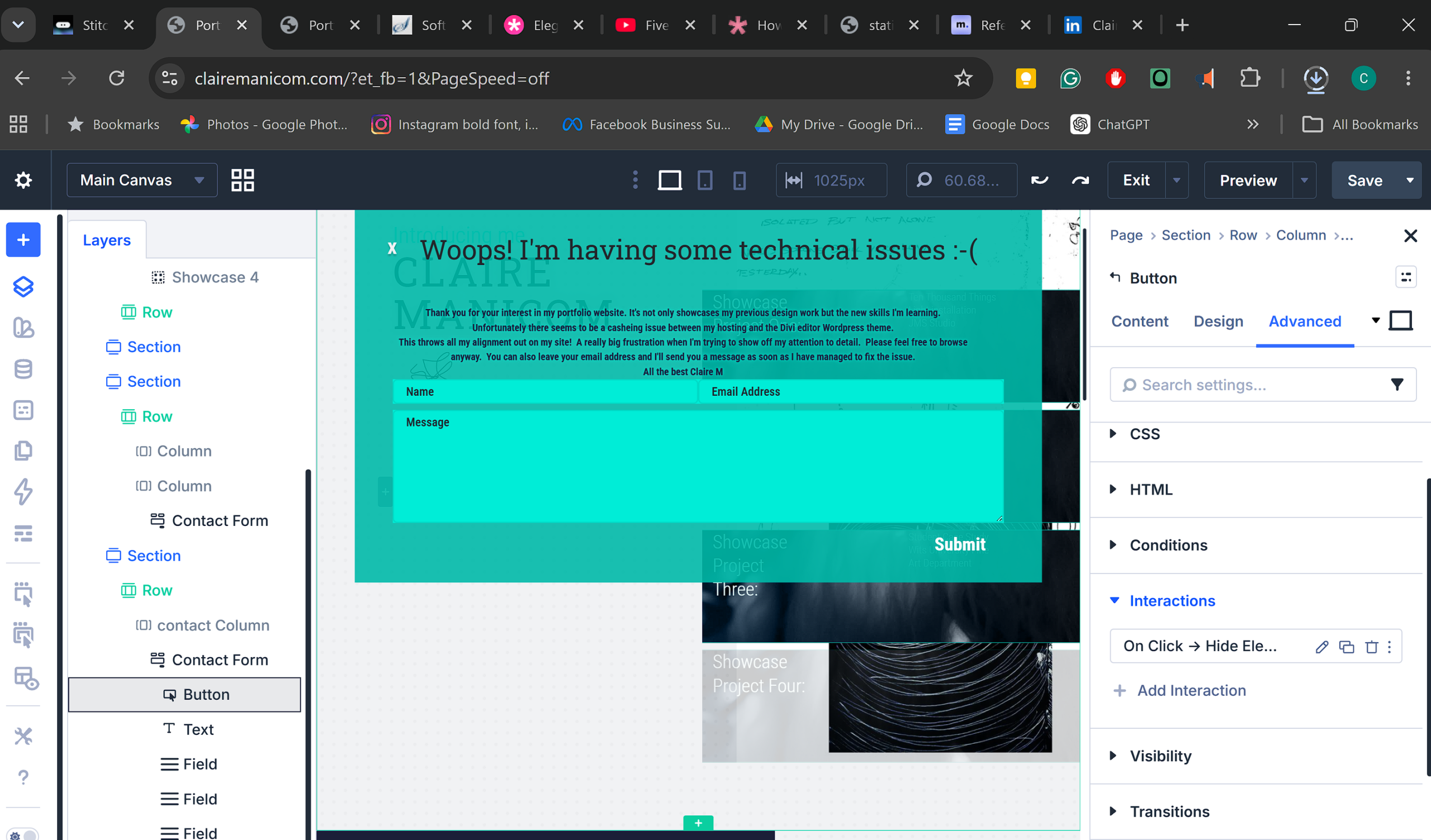1431x840 pixels.
Task: Switch to desktop view icon
Action: [670, 181]
